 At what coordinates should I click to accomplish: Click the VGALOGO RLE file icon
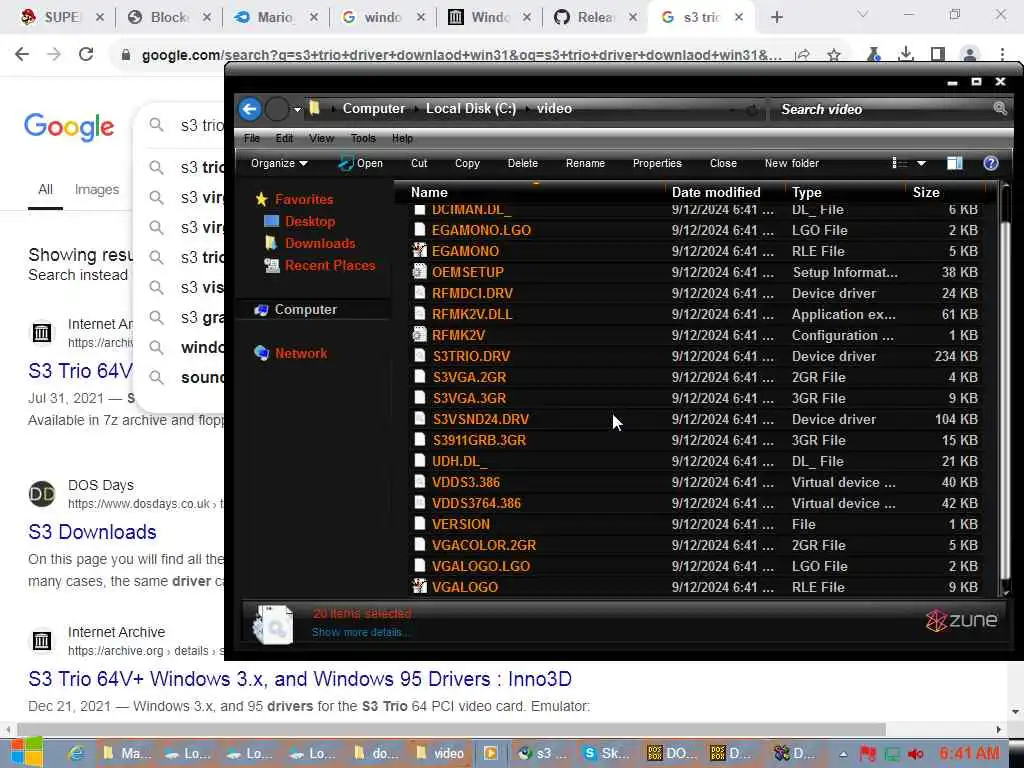click(419, 586)
